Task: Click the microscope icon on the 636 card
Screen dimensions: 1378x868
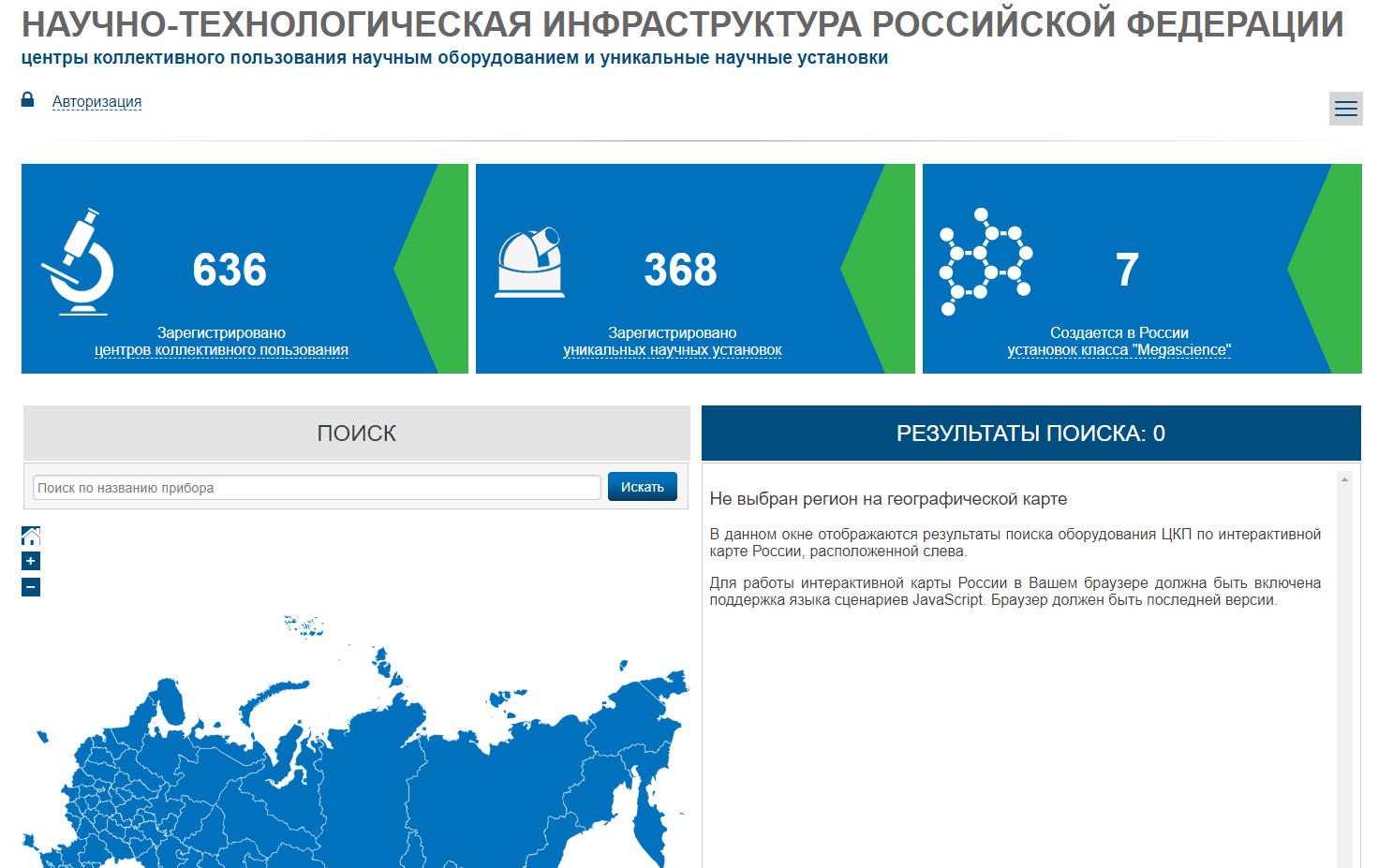Action: (x=78, y=261)
